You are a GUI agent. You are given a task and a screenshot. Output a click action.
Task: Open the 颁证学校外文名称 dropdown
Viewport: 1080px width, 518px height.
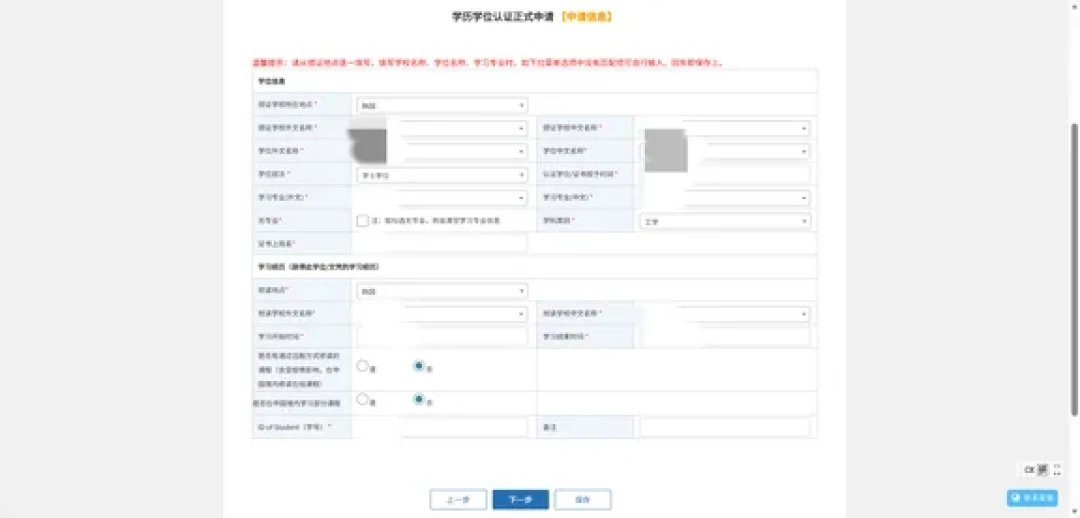442,128
